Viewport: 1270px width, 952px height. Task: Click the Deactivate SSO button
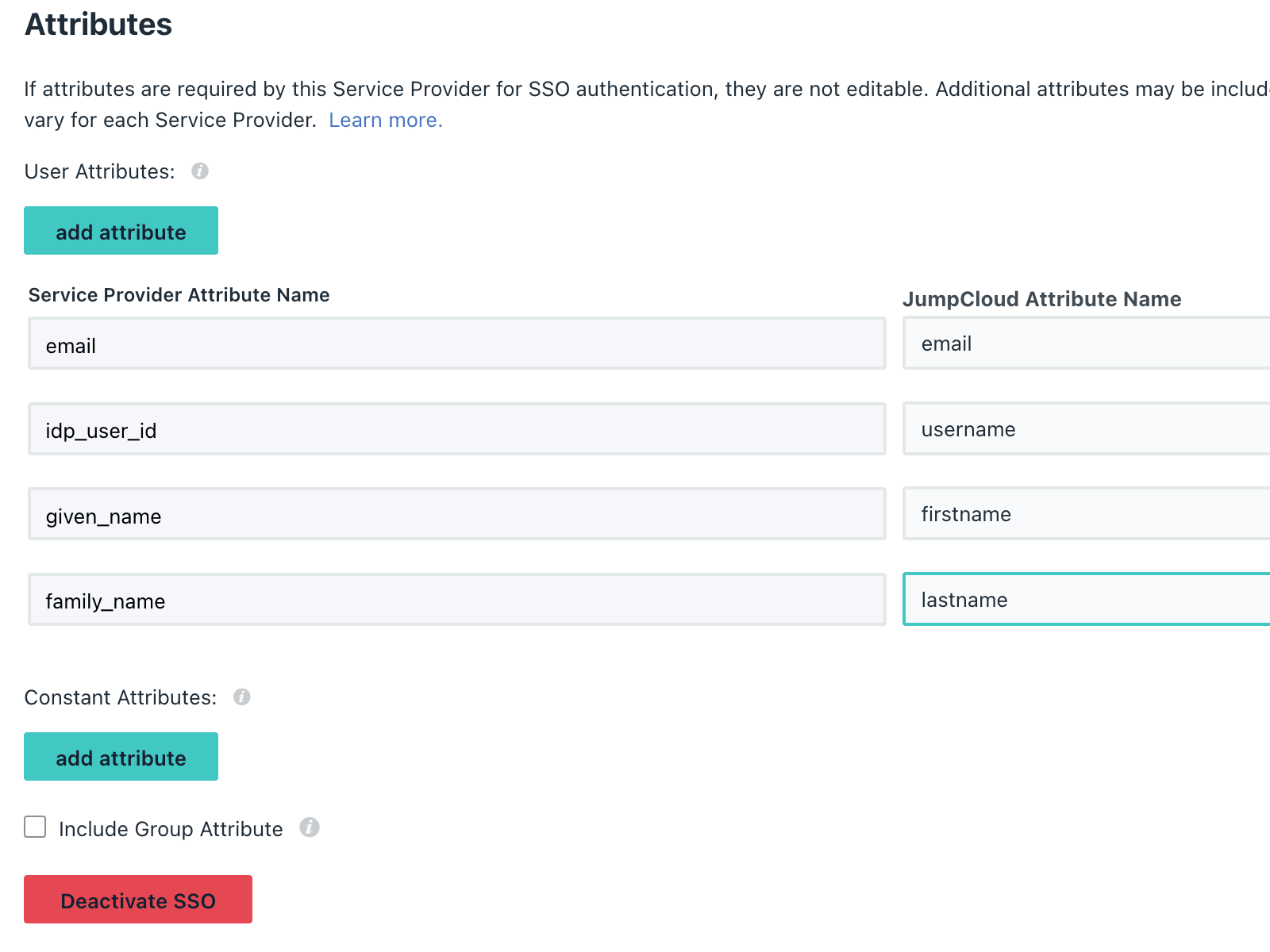pyautogui.click(x=138, y=900)
